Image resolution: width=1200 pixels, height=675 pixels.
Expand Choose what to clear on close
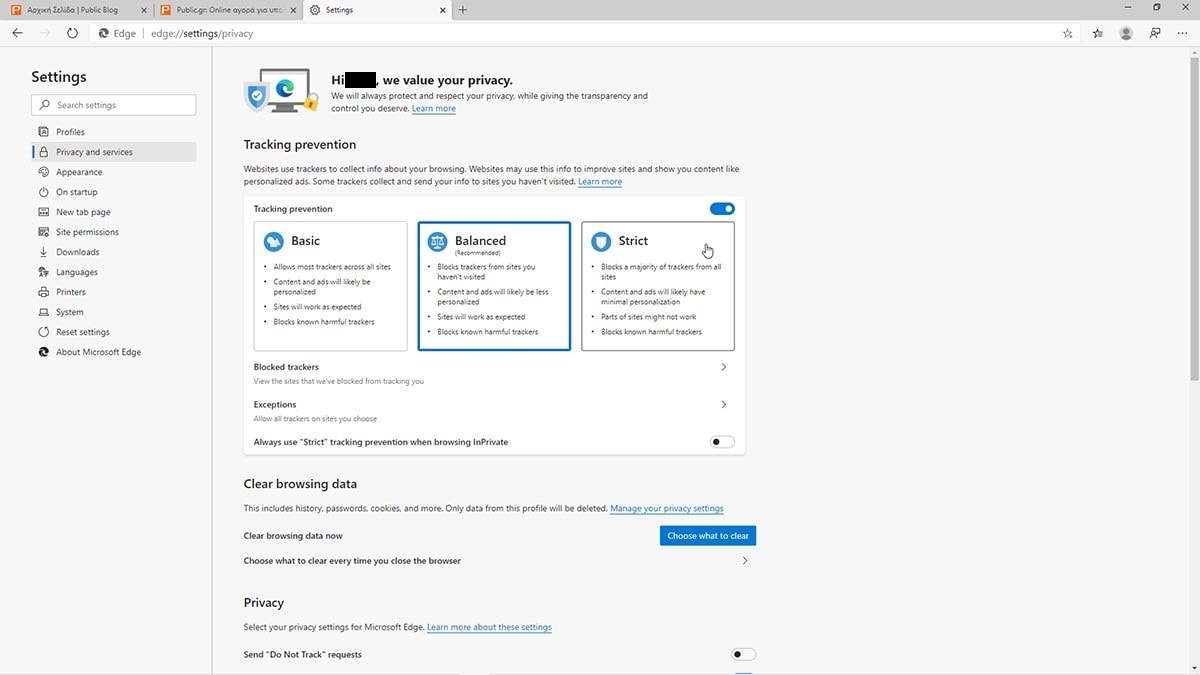(x=745, y=561)
